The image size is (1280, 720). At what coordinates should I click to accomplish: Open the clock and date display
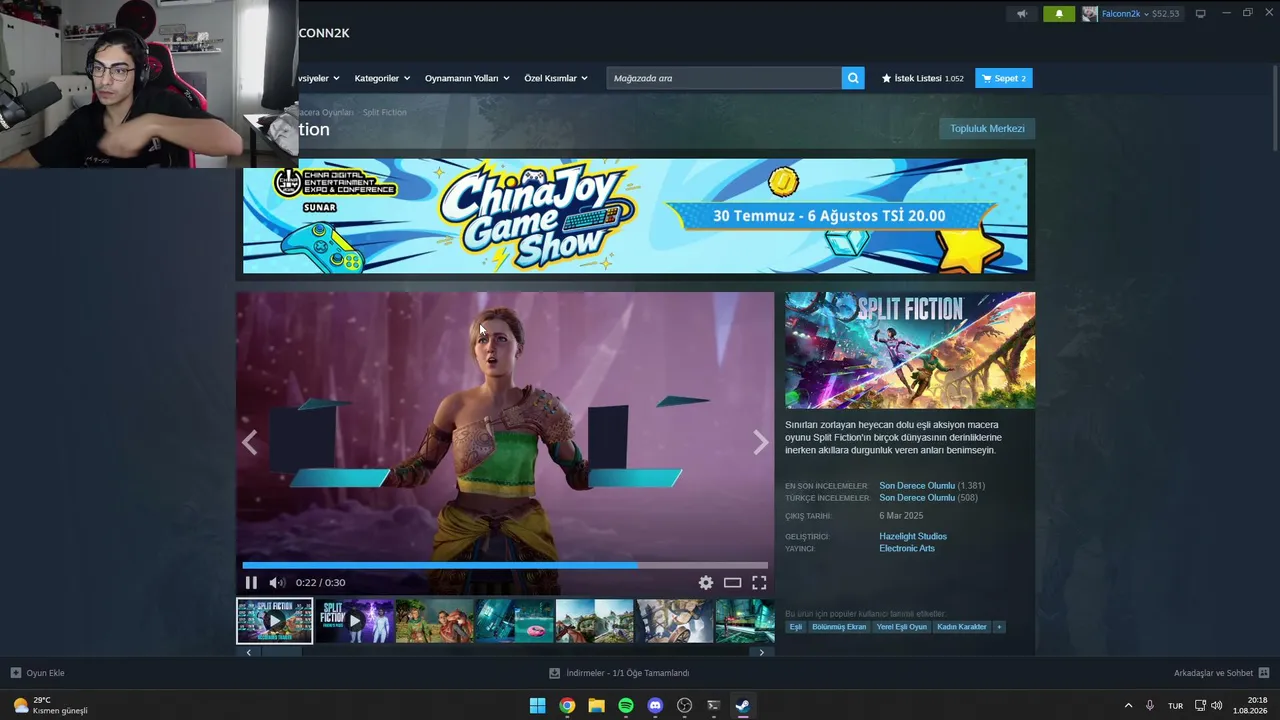pos(1250,706)
